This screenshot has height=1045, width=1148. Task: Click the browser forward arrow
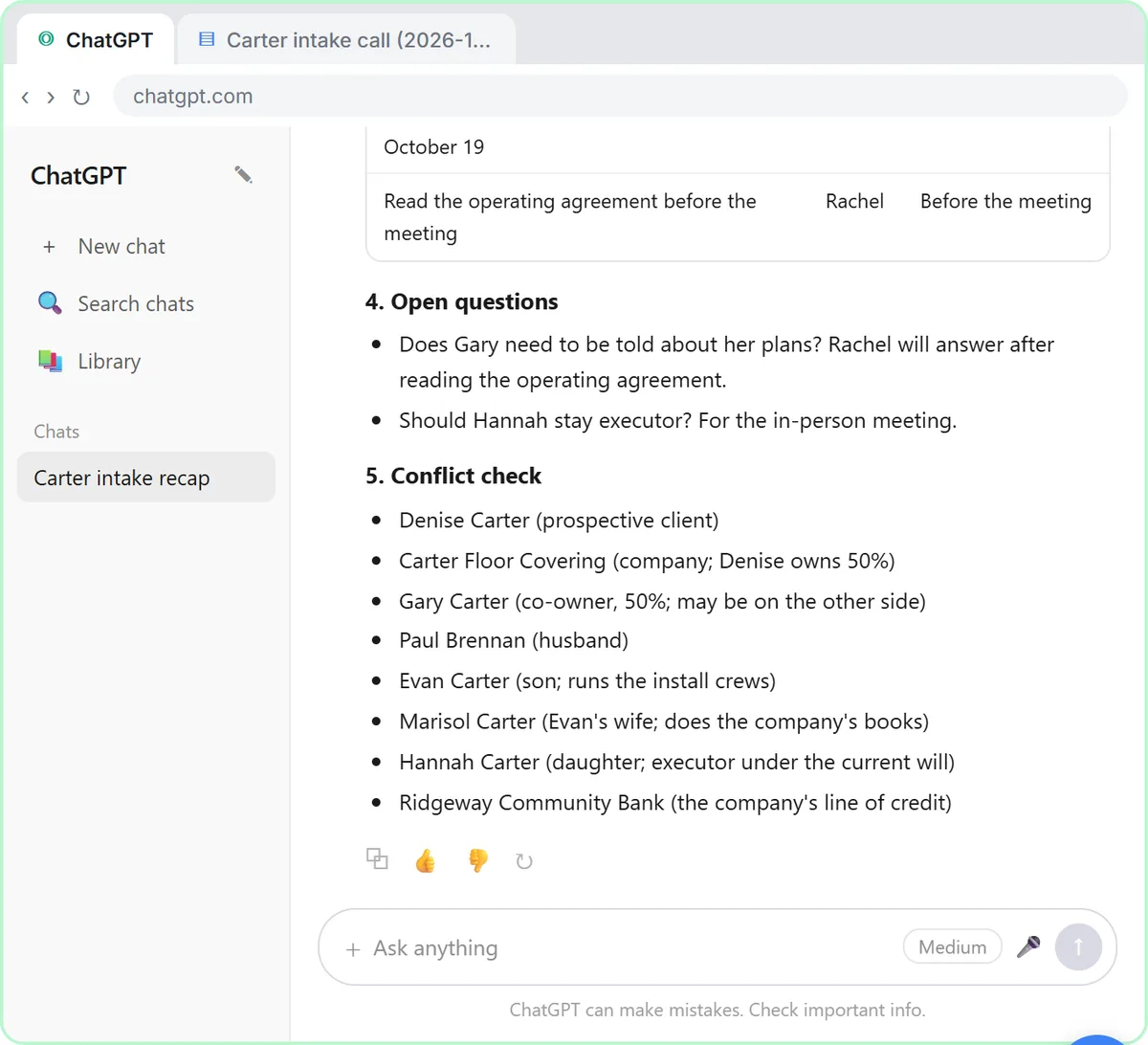click(x=51, y=97)
